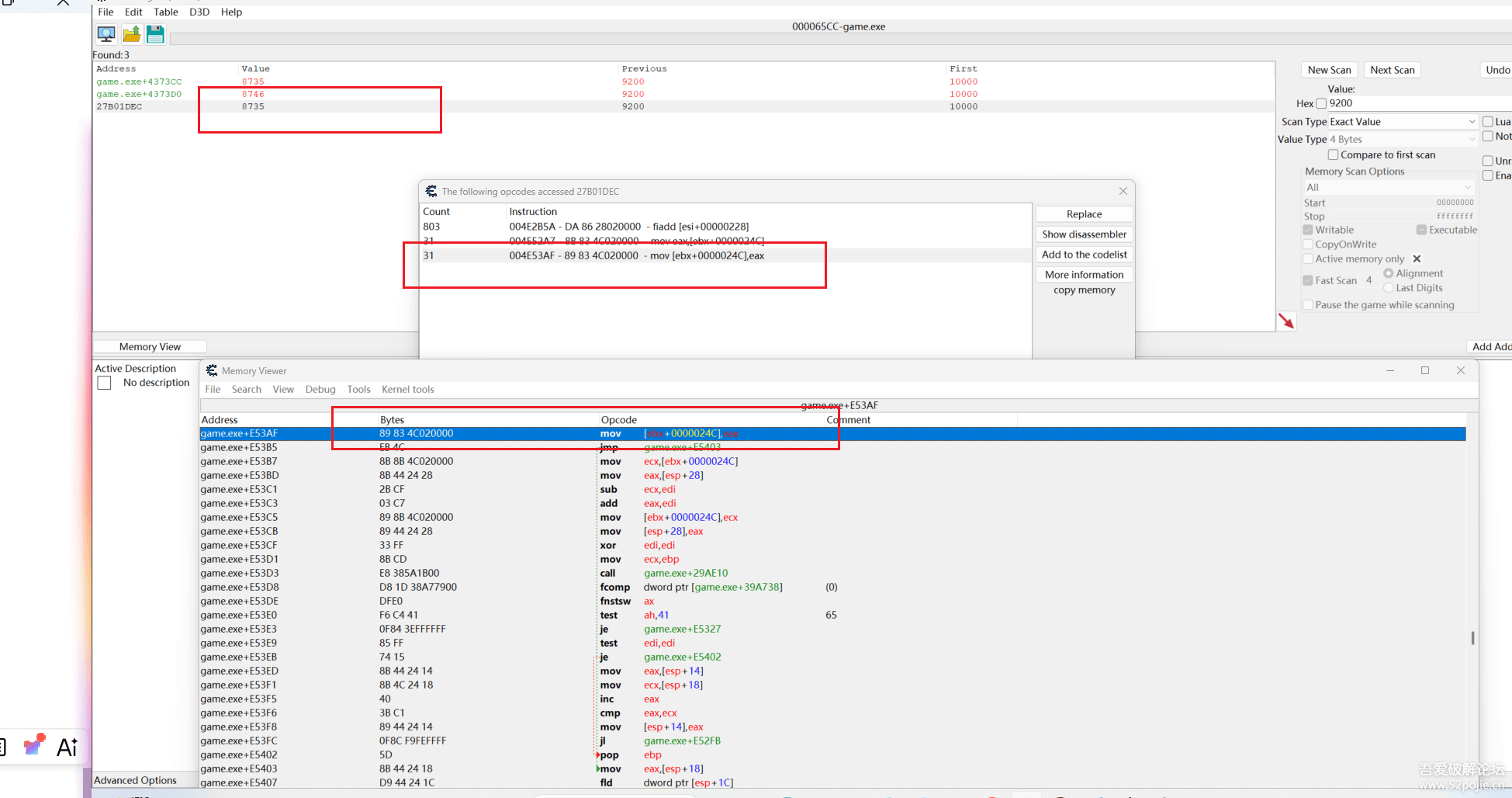Toggle the Fast Scan checkbox

[x=1308, y=280]
